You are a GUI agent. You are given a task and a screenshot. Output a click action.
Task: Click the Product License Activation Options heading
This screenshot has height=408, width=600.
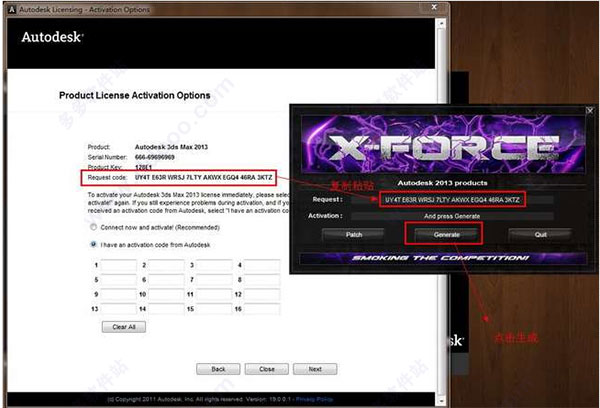point(135,95)
